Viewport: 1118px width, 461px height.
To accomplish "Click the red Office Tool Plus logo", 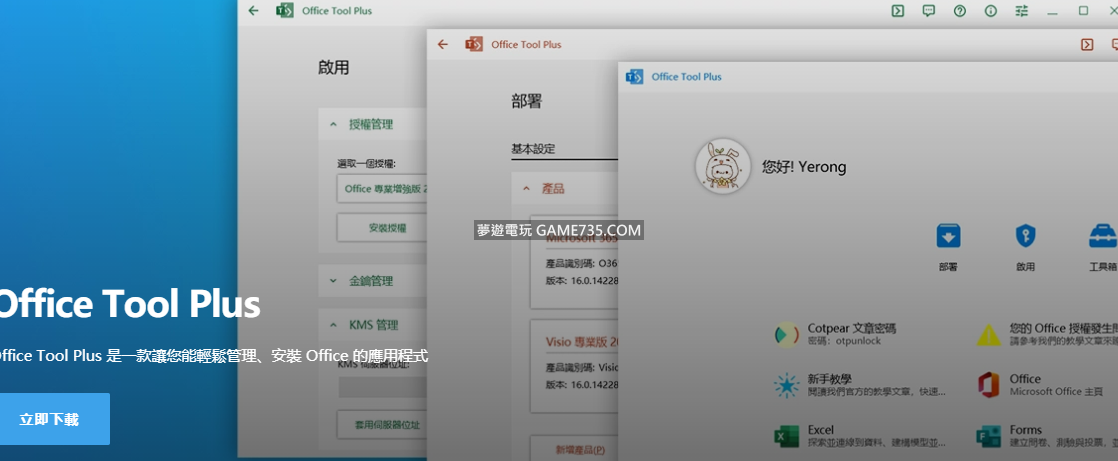I will [x=473, y=44].
